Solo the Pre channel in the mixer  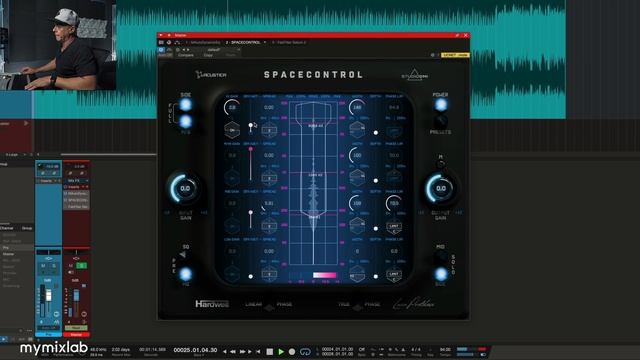point(53,266)
